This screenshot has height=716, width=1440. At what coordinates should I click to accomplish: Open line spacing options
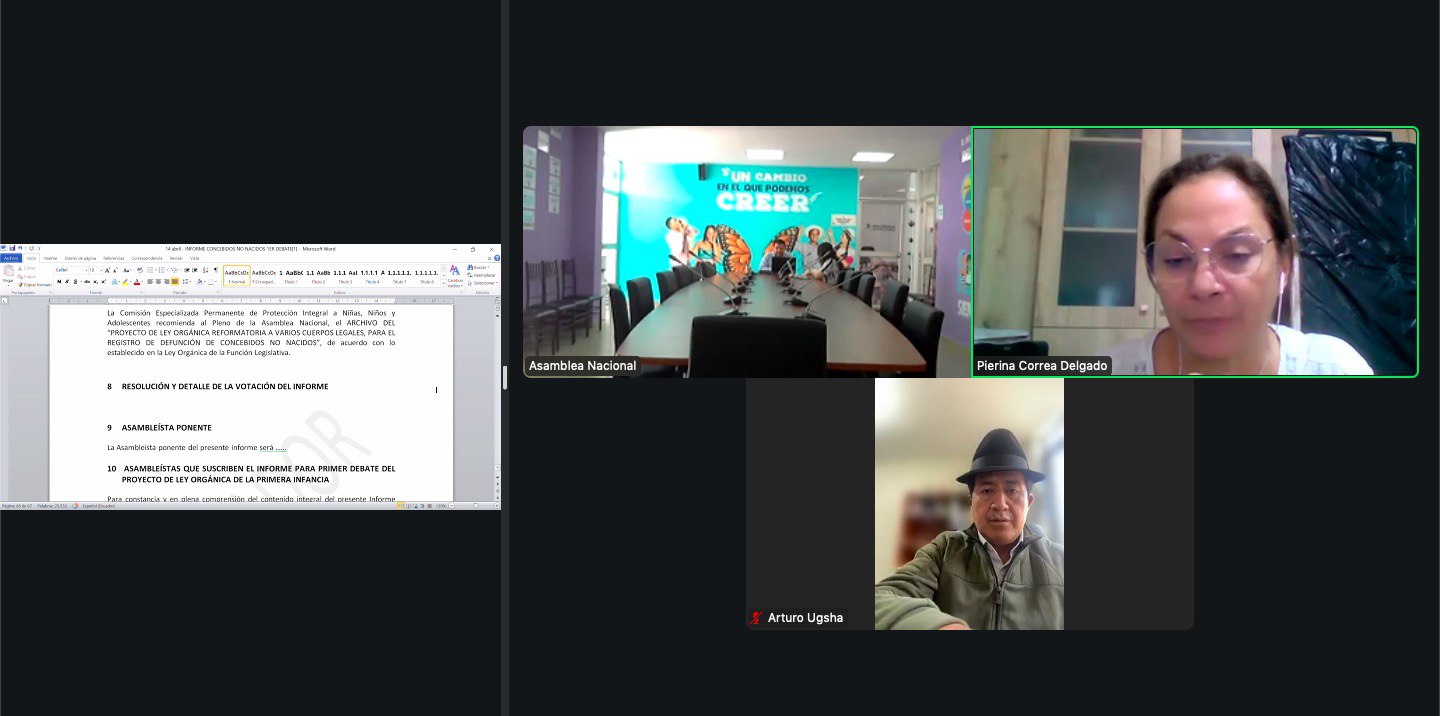coord(187,282)
